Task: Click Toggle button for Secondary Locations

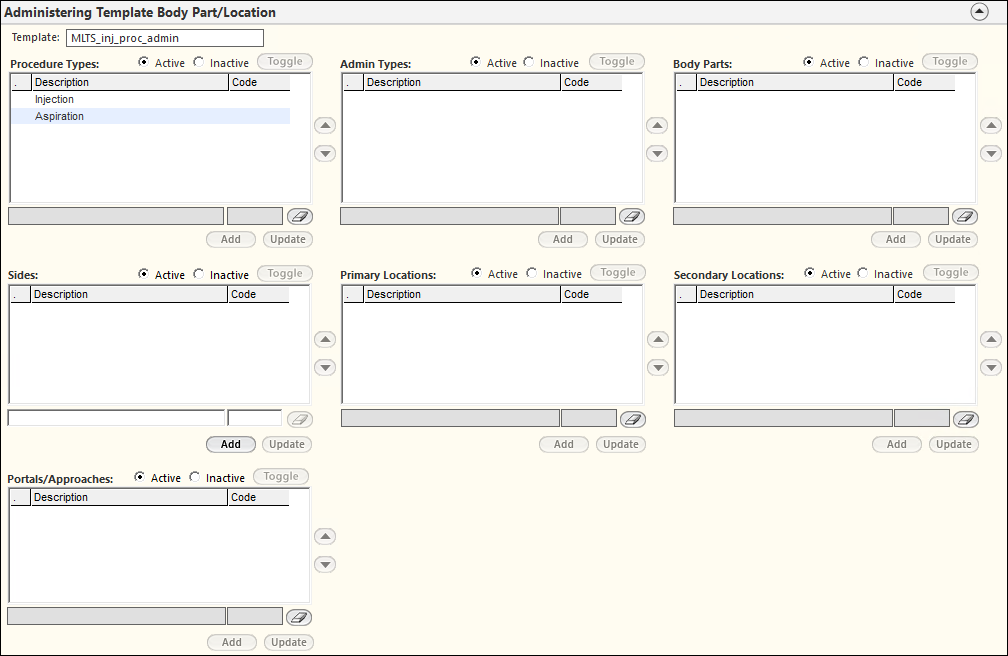Action: coord(951,273)
